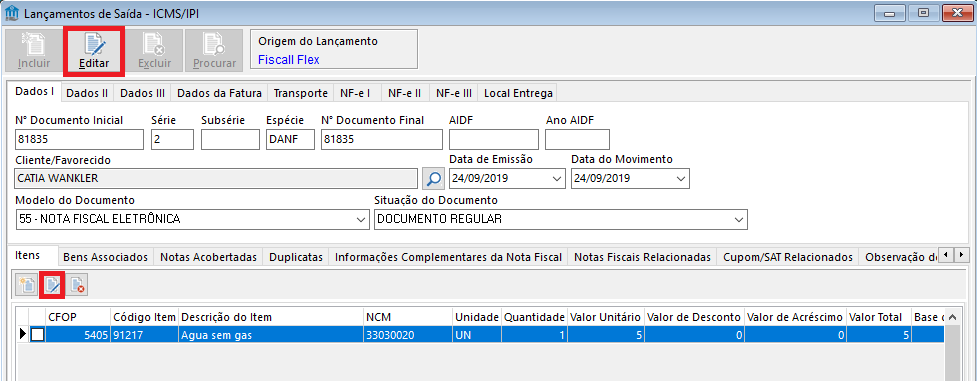Click the delete item icon in Itens toolbar
The image size is (977, 381).
pos(77,286)
